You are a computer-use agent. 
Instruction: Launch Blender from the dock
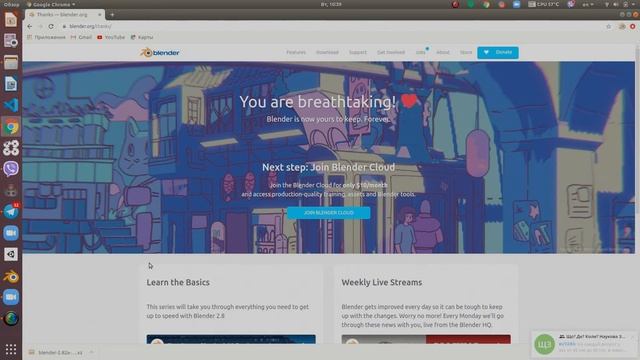click(11, 277)
